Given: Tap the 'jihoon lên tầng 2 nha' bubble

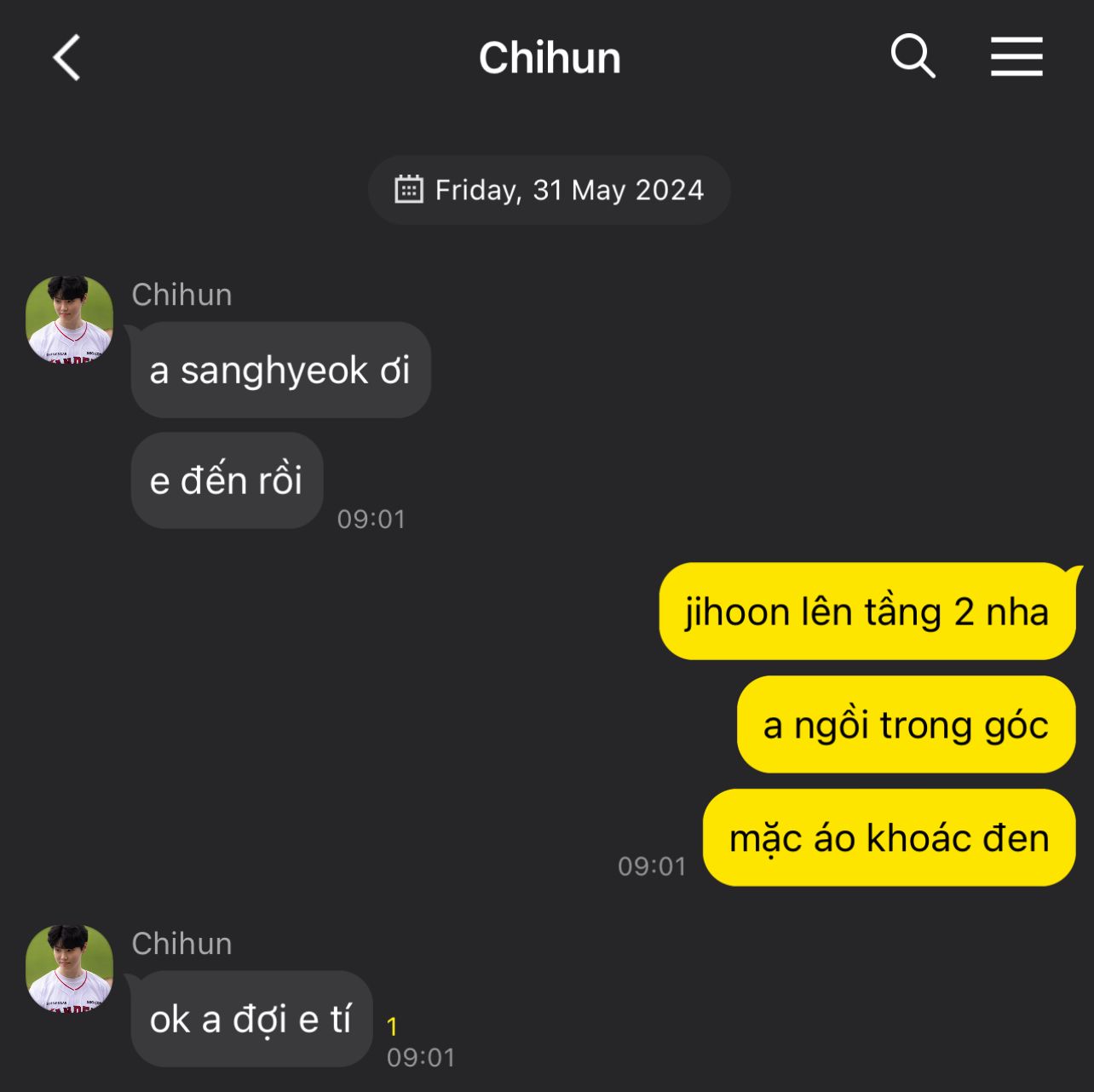Looking at the screenshot, I should point(867,611).
